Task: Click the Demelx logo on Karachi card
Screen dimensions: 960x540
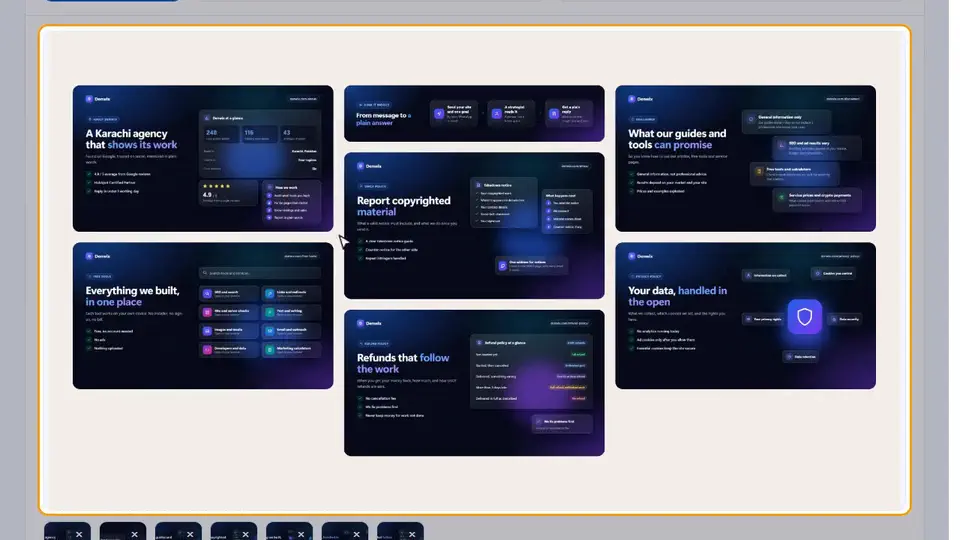Action: pyautogui.click(x=98, y=99)
